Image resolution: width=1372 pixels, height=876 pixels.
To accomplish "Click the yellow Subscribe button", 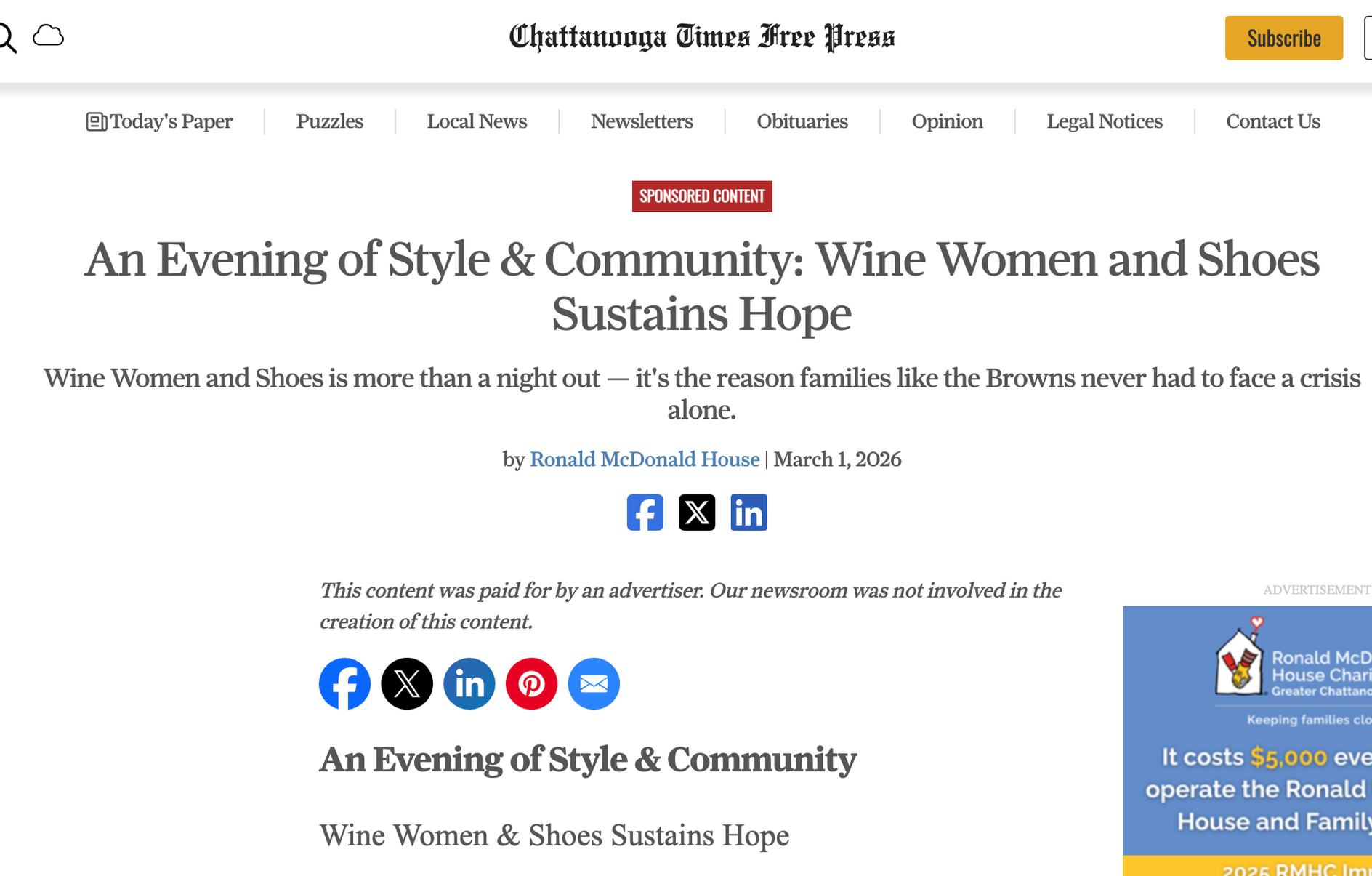I will 1283,38.
